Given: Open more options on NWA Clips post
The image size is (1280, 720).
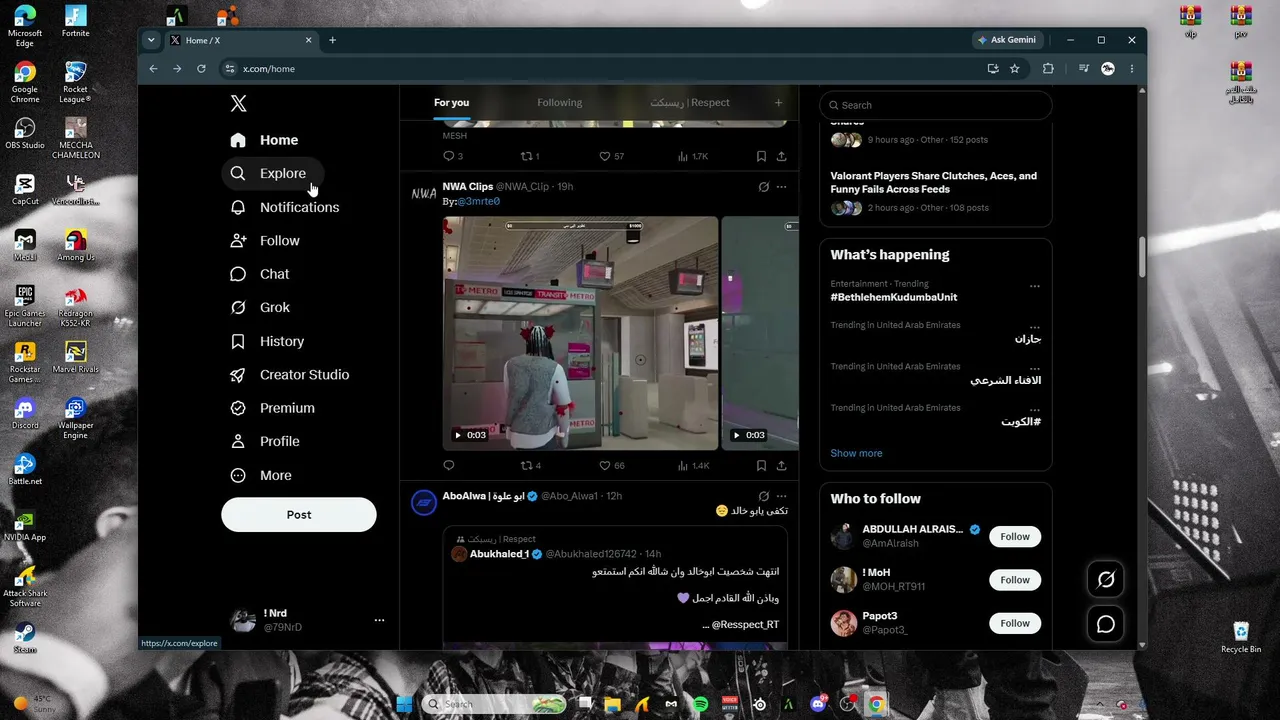Looking at the screenshot, I should point(782,187).
